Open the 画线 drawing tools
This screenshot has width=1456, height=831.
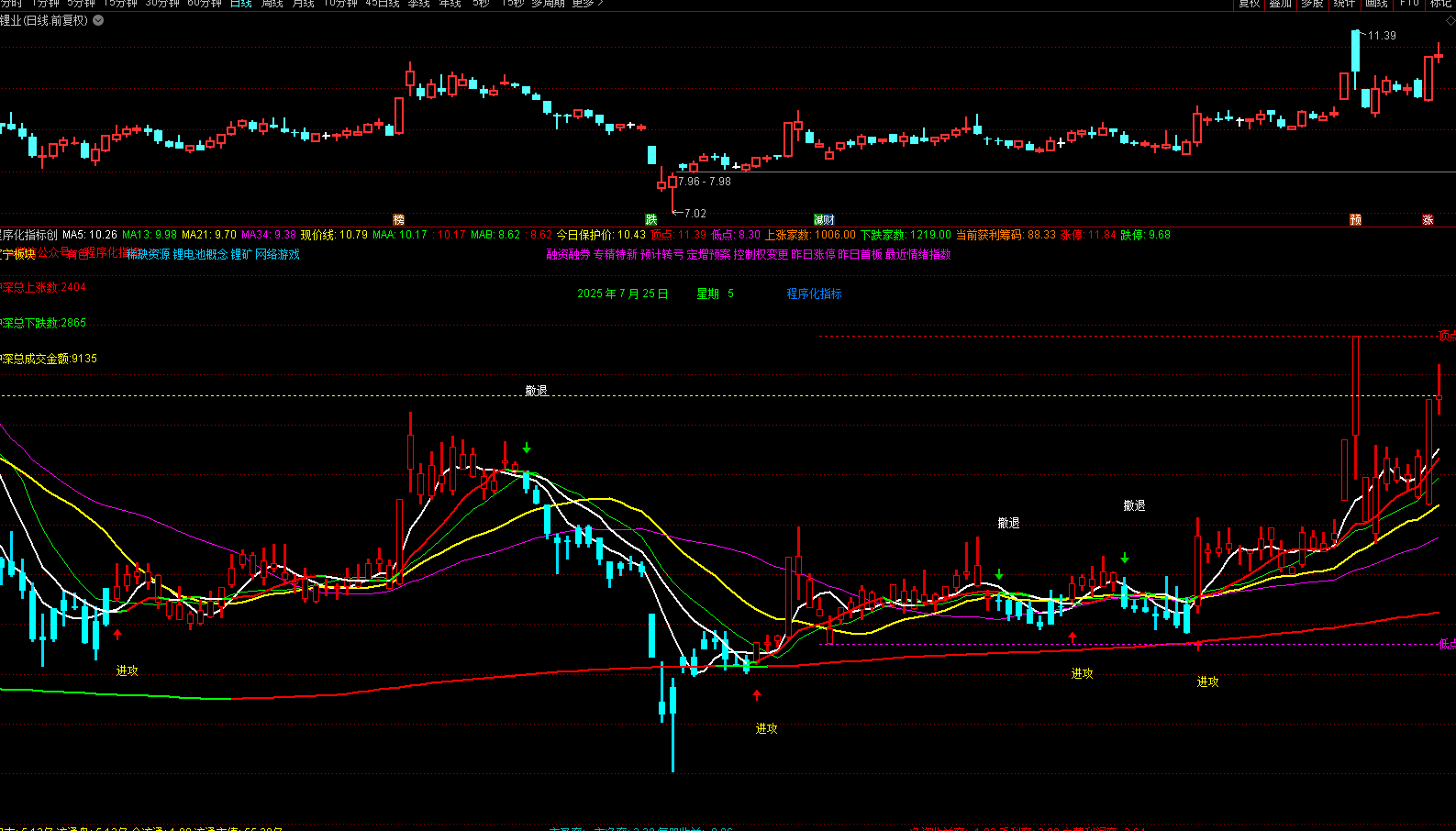click(1376, 4)
